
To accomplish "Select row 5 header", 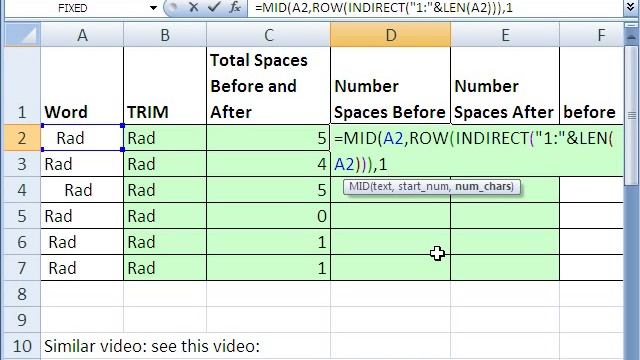I will pyautogui.click(x=22, y=216).
